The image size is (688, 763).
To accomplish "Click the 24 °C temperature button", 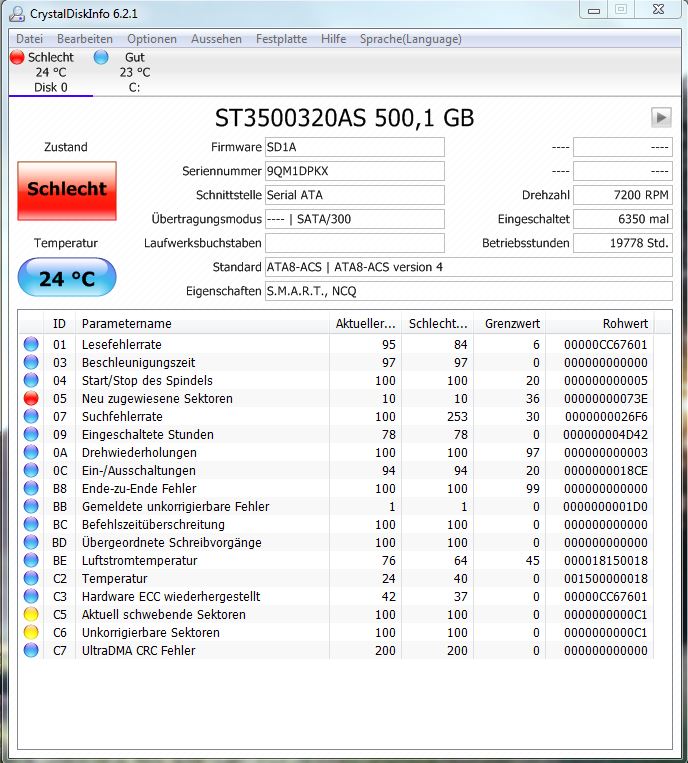I will [x=67, y=277].
